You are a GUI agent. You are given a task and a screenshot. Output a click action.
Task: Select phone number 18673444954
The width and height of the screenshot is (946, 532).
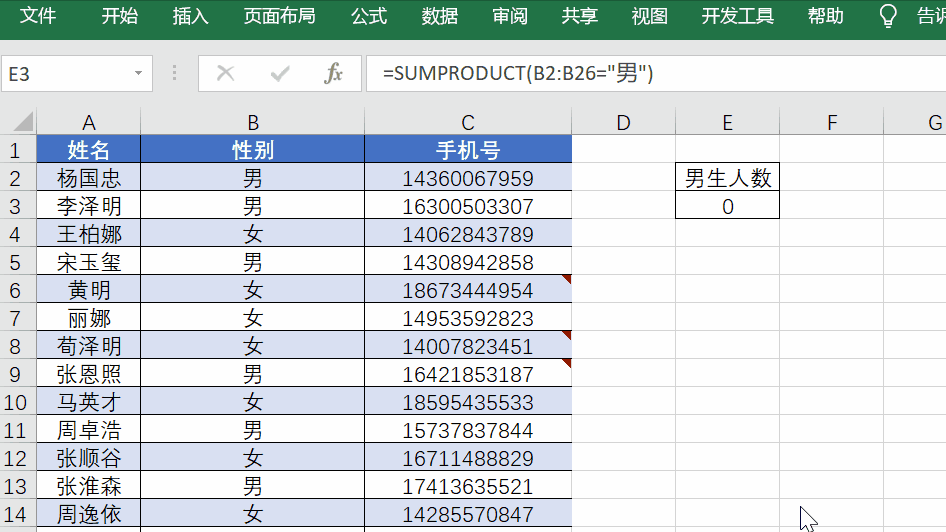(468, 290)
